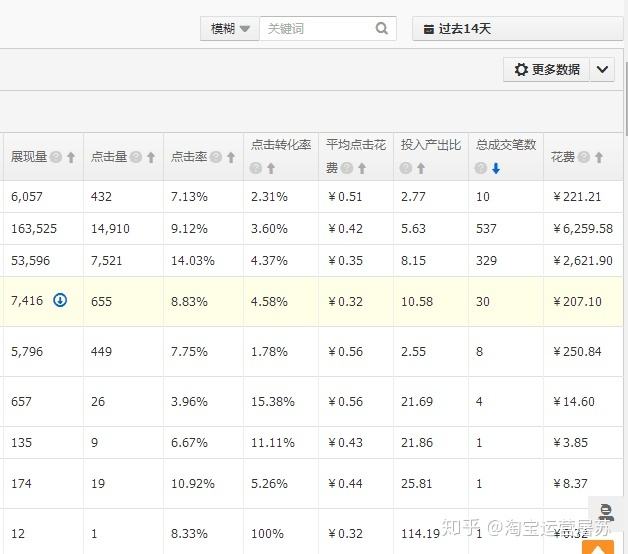Show the 投入产出比 help tooltip icon

coord(406,168)
